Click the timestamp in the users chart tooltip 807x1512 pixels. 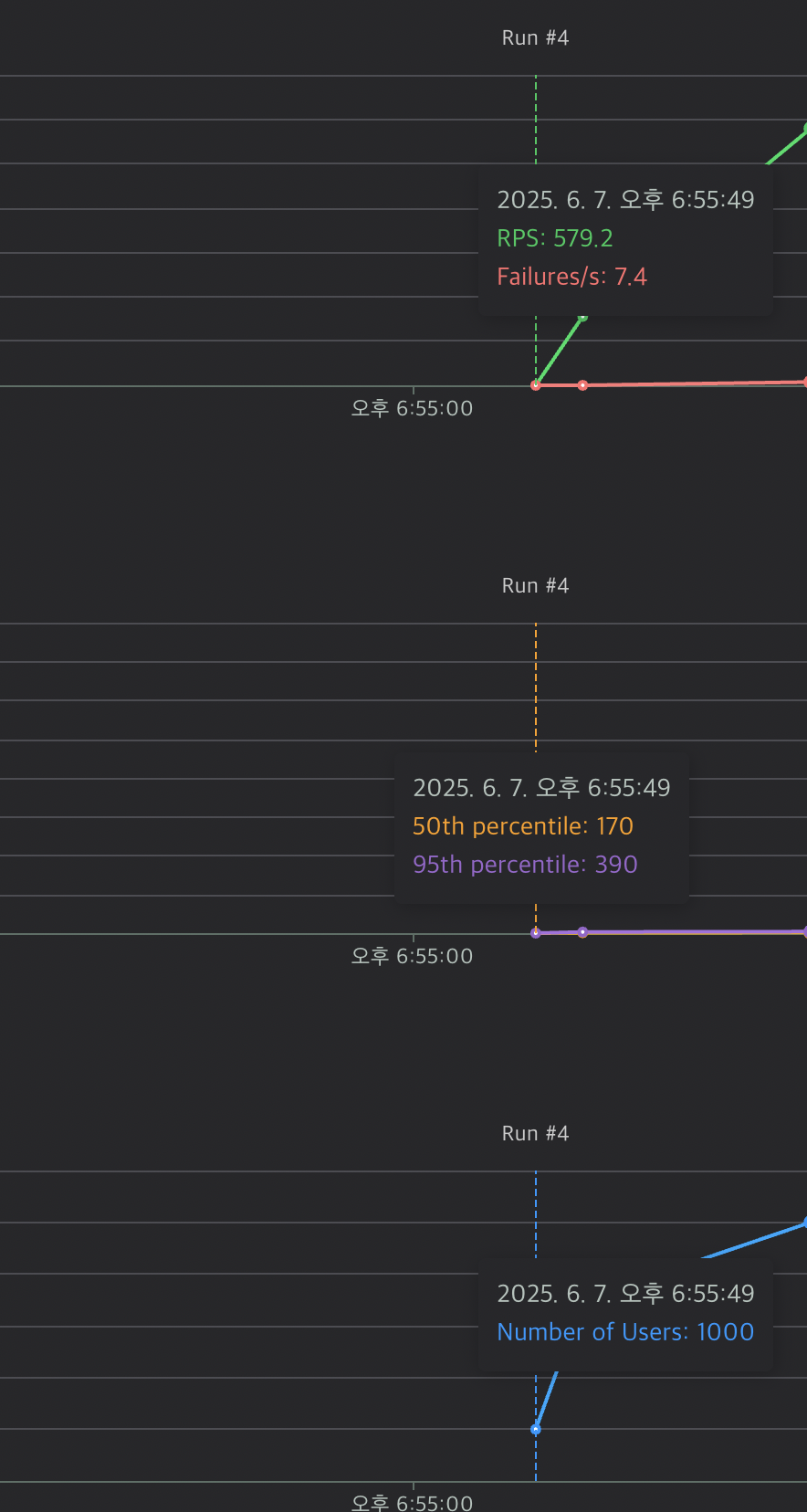[625, 1294]
